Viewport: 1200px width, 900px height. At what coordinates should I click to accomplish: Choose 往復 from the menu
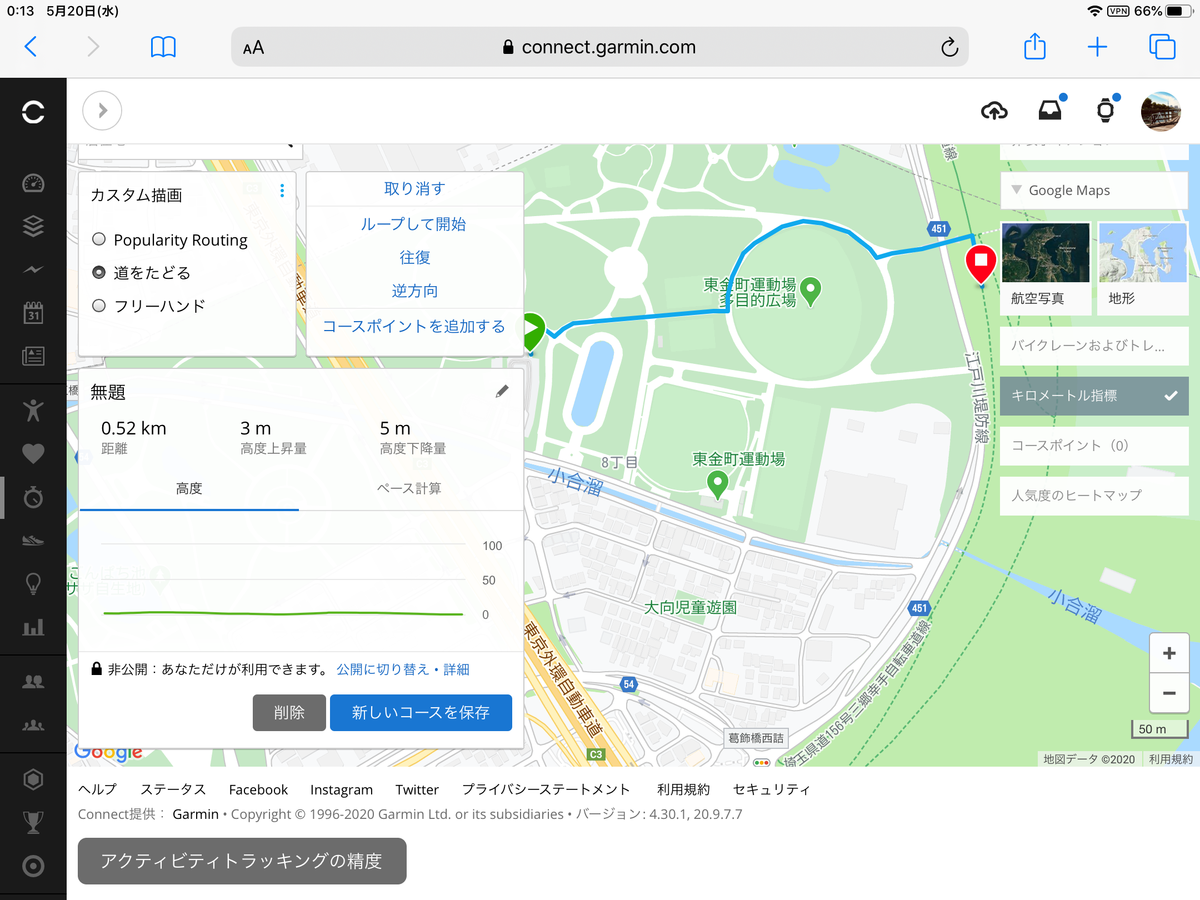point(415,257)
